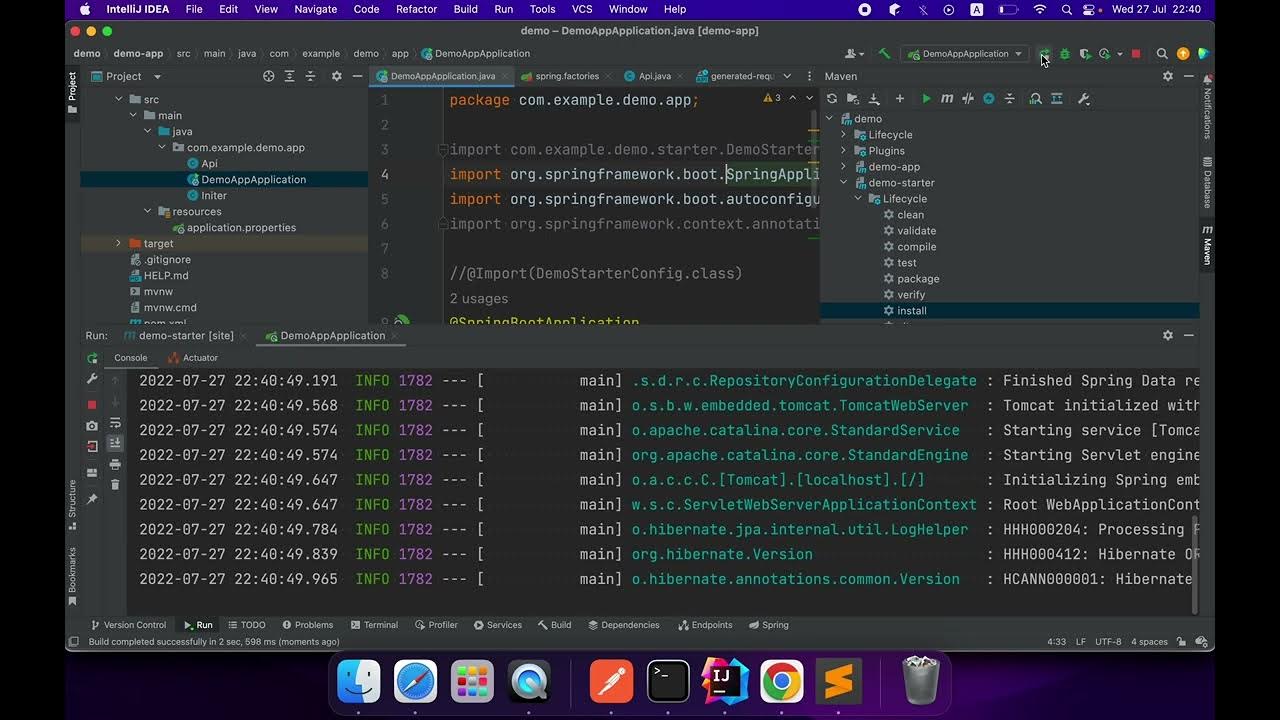This screenshot has width=1280, height=720.
Task: Open Endpoints tool window button
Action: click(705, 625)
